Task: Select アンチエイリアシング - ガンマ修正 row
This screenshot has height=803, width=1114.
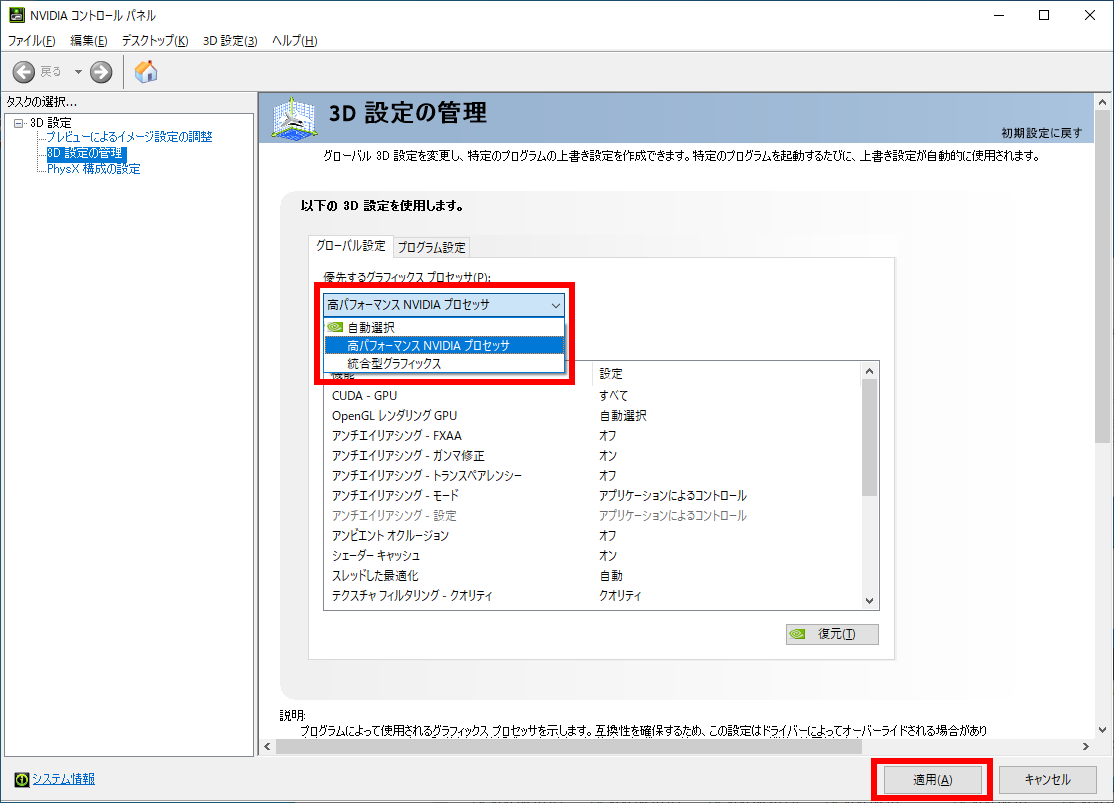Action: point(593,456)
